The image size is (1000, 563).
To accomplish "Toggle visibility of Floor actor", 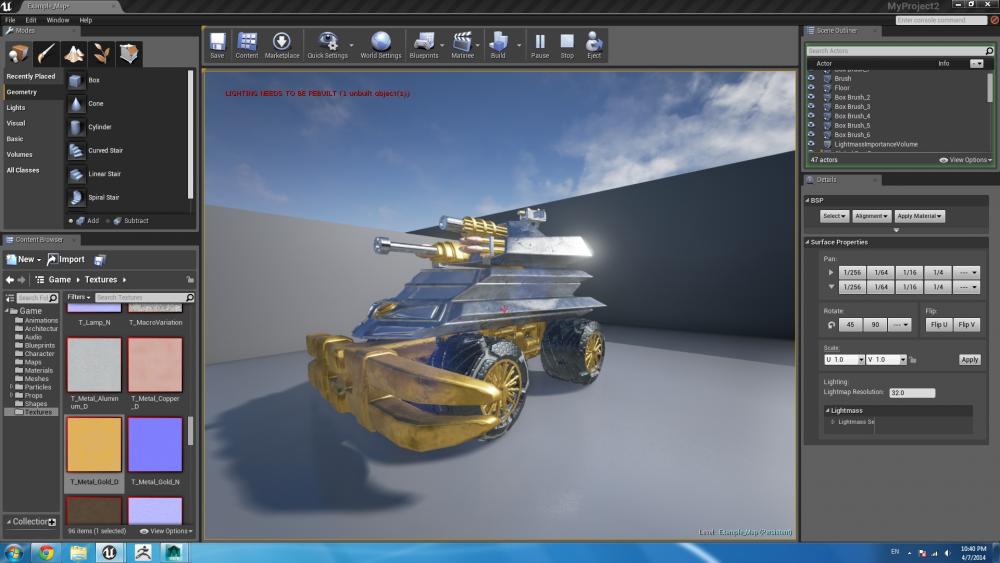I will pos(811,88).
